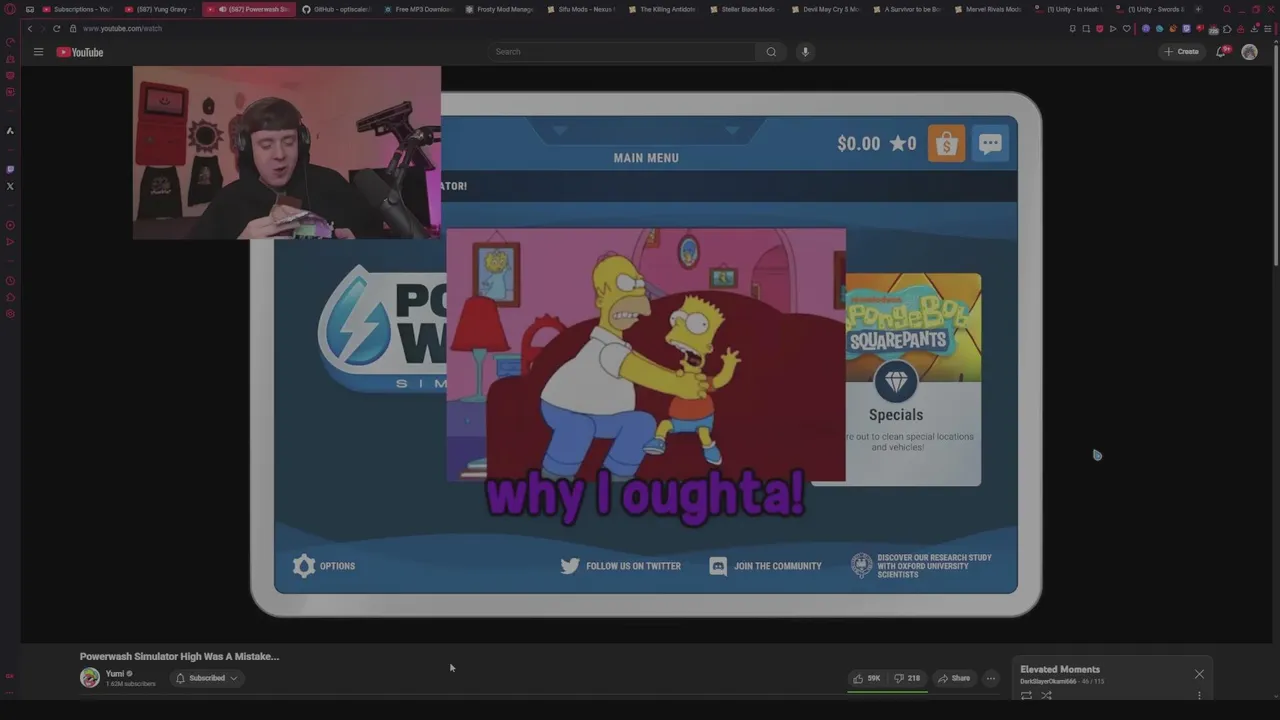Viewport: 1280px width, 720px height.
Task: Click into the YouTube search field
Action: (623, 52)
